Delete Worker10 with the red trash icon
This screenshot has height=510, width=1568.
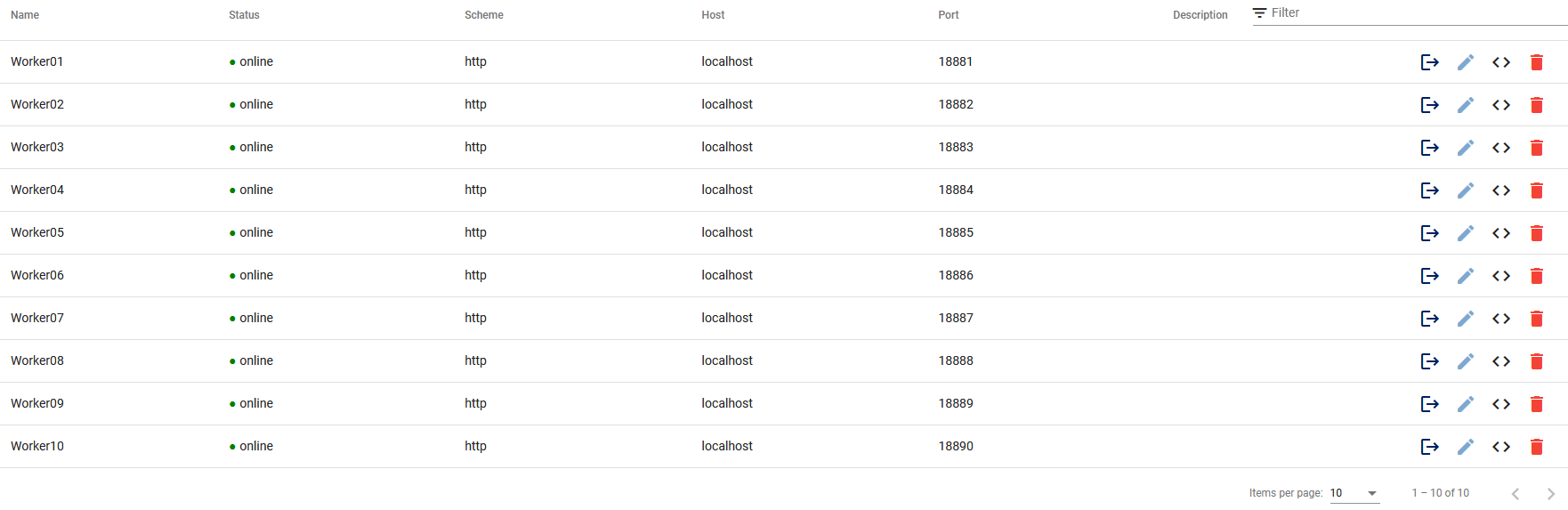1536,447
